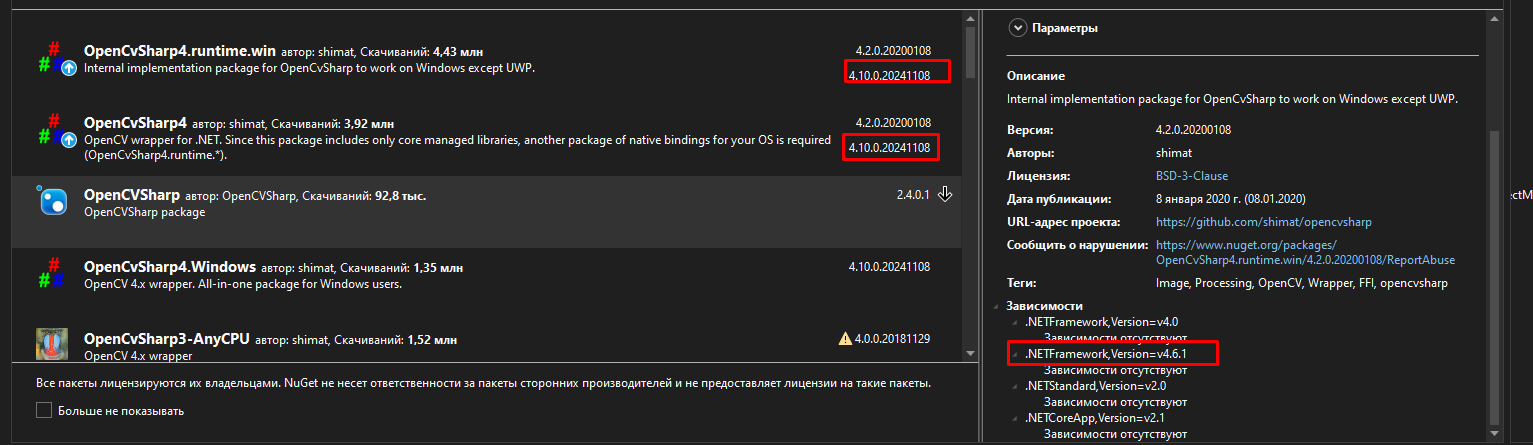Collapse the .NETStandard,Version=v2.0 node
Viewport: 1533px width, 445px height.
click(x=1015, y=386)
